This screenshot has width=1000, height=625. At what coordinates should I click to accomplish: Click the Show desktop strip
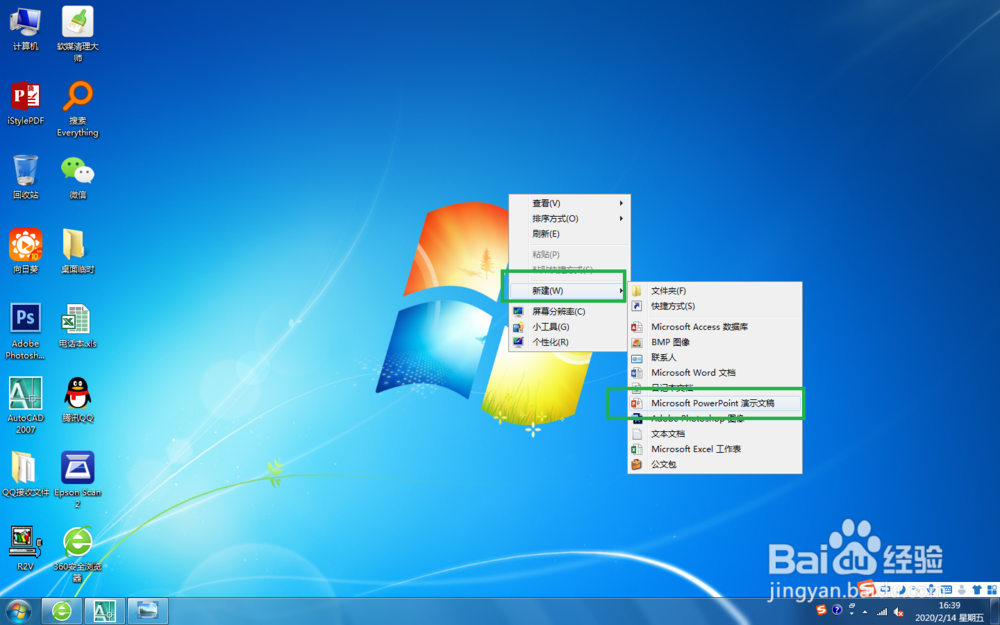point(995,611)
